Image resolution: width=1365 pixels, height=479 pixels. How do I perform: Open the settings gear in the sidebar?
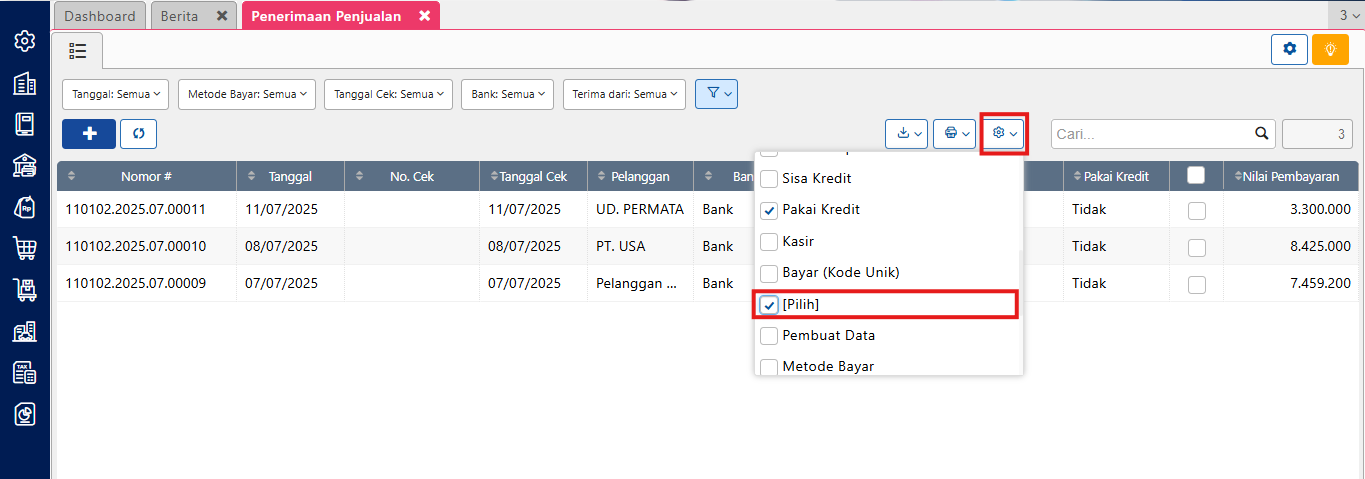[25, 41]
